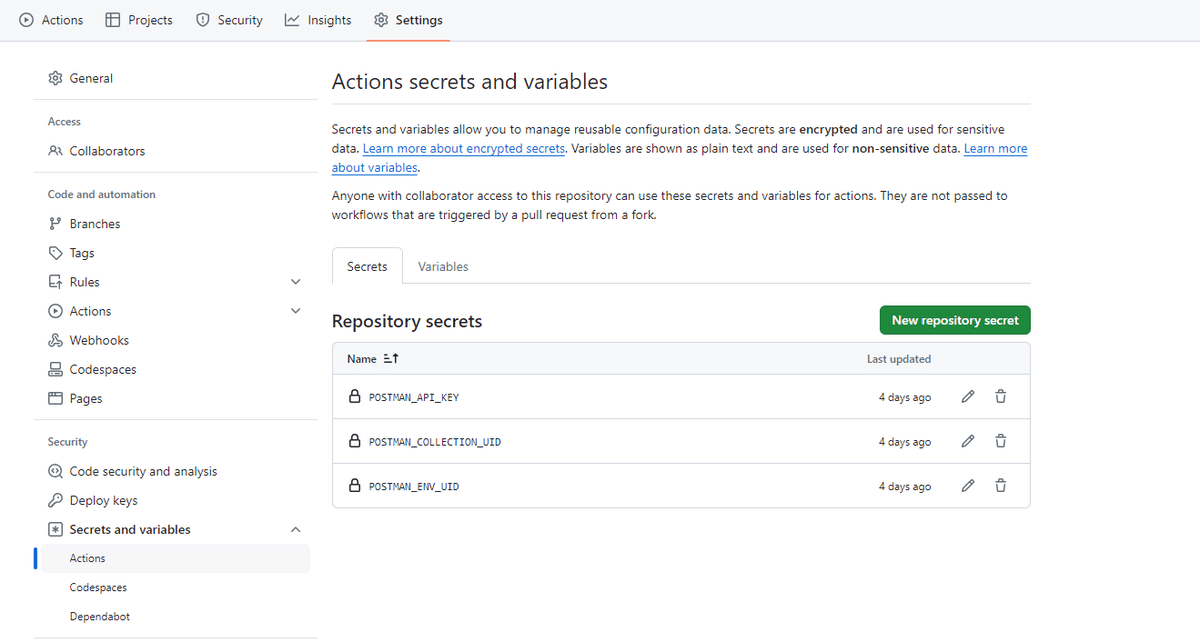Screen dimensions: 1200x641
Task: Edit the POSTMAN_API_KEY secret
Action: [967, 396]
